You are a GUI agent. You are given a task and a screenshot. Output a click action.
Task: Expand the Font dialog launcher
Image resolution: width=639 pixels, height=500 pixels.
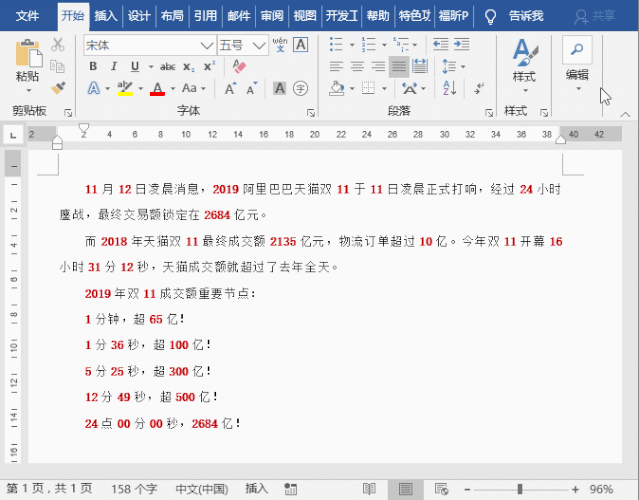pyautogui.click(x=311, y=113)
